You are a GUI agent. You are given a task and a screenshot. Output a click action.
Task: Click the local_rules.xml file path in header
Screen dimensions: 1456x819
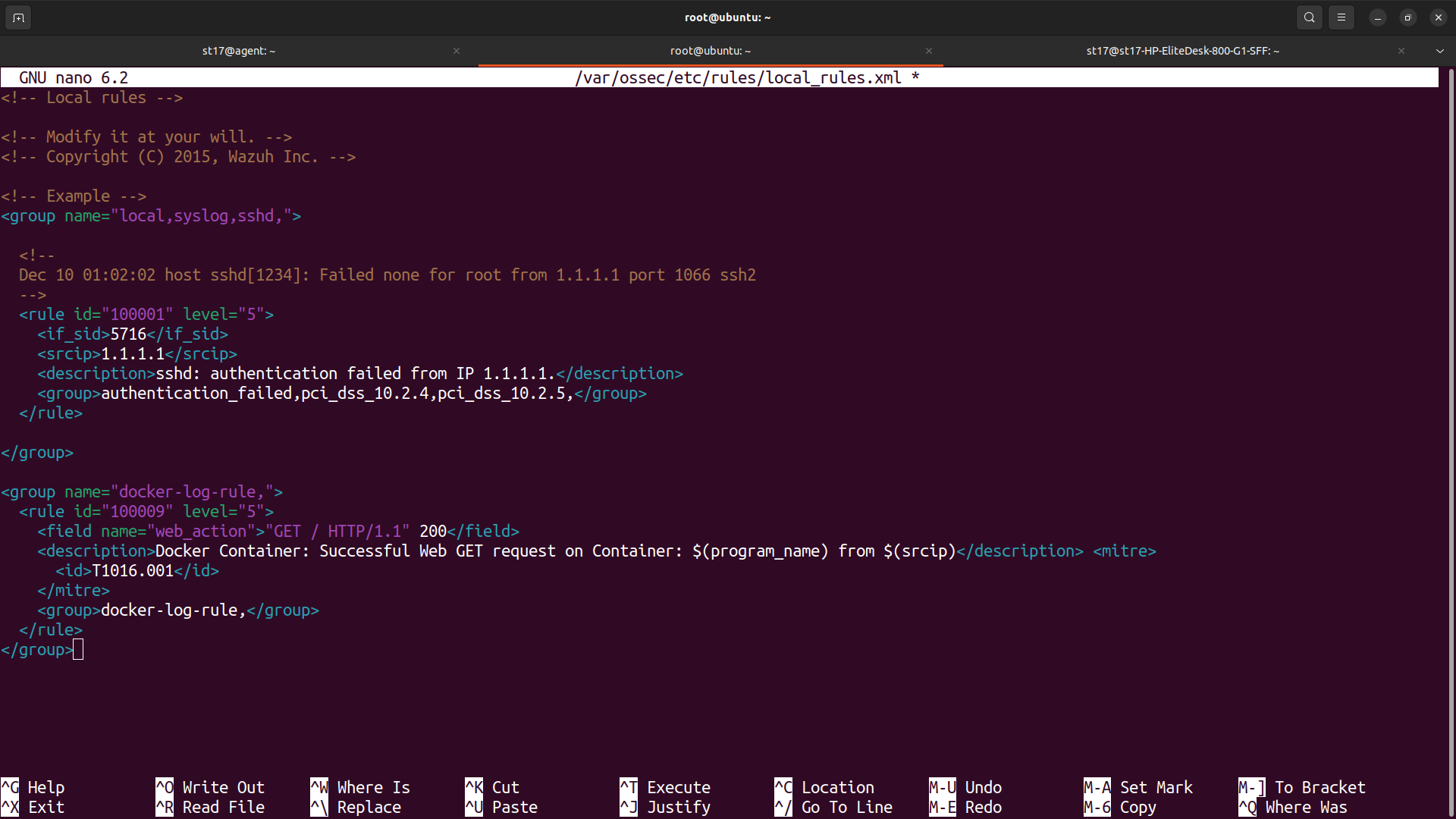[738, 77]
